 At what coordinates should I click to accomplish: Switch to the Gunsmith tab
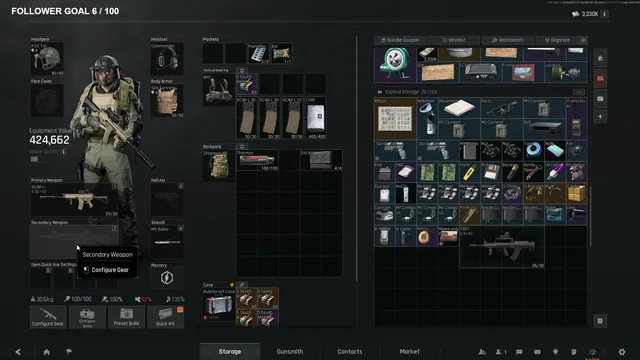[x=290, y=351]
